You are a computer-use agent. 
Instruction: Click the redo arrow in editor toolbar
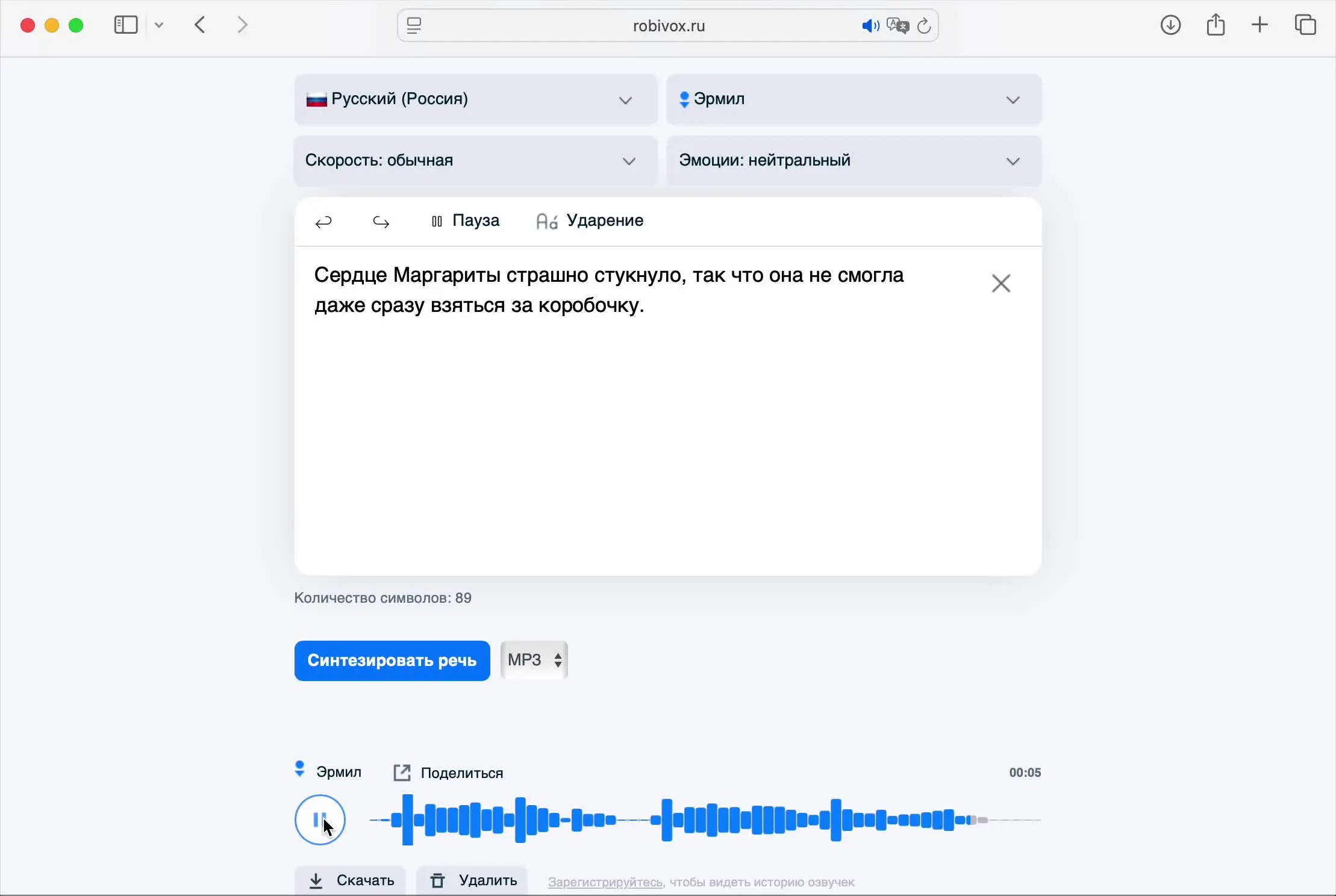pyautogui.click(x=381, y=222)
